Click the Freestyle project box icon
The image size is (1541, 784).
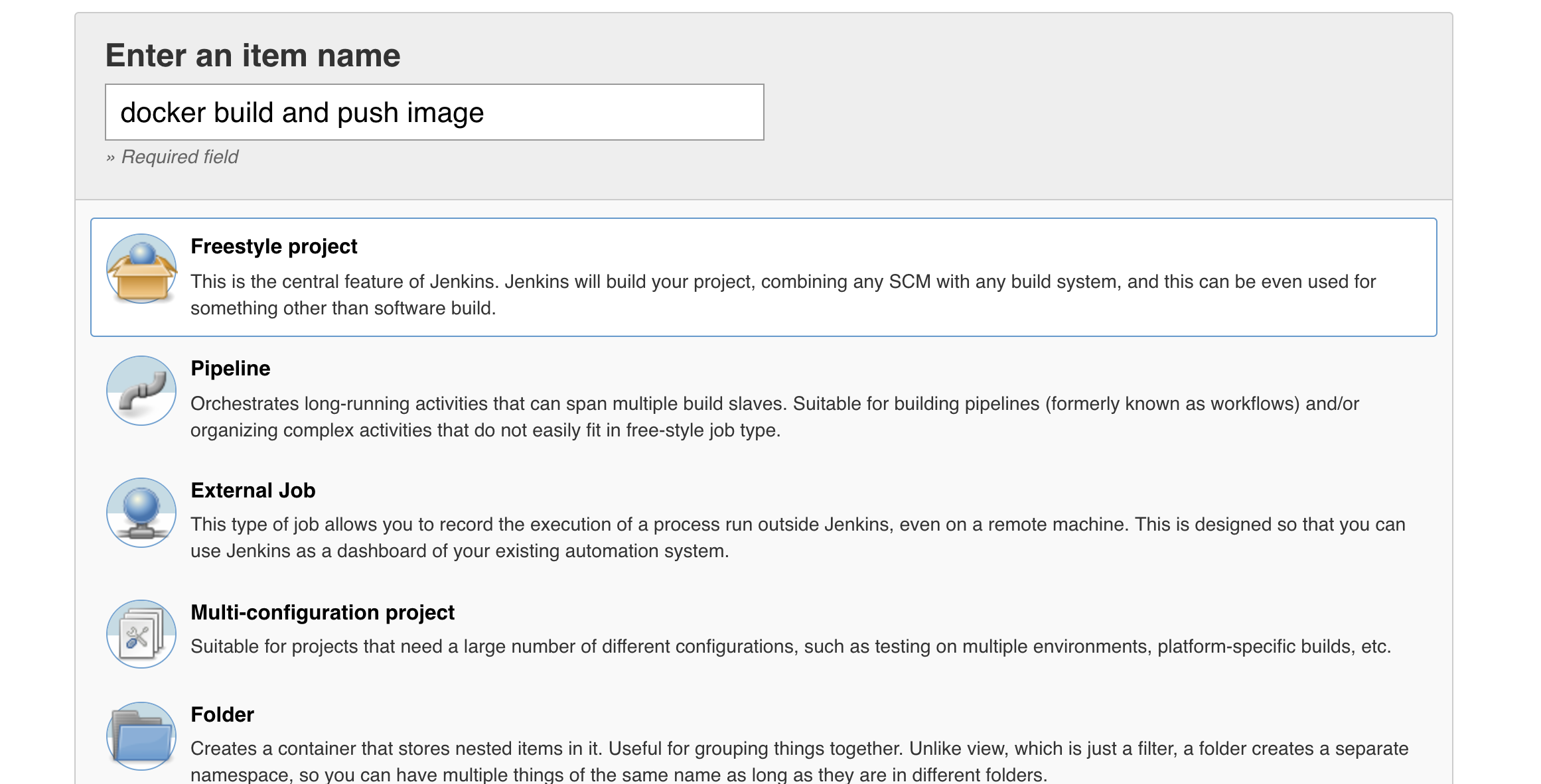click(141, 269)
